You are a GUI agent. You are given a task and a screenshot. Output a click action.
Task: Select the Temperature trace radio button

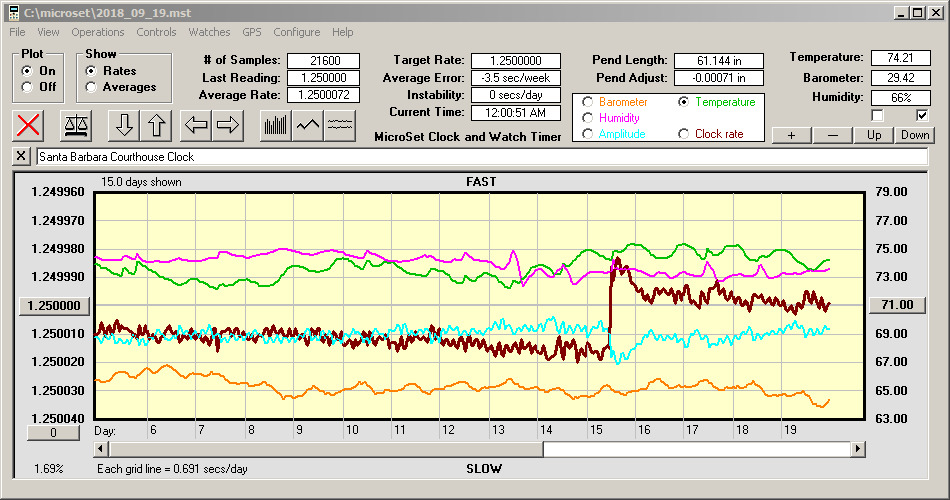coord(683,102)
